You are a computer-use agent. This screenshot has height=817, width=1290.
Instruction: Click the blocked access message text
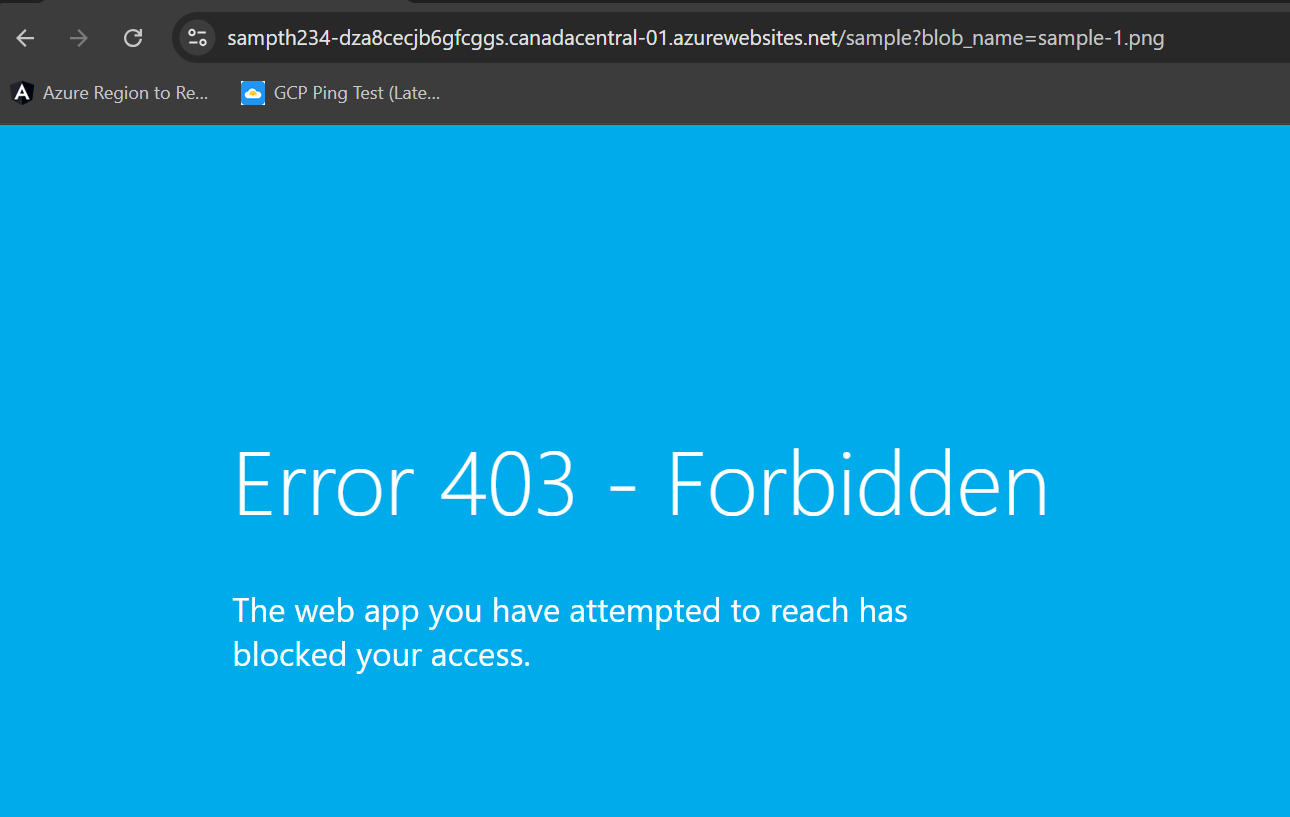[569, 631]
